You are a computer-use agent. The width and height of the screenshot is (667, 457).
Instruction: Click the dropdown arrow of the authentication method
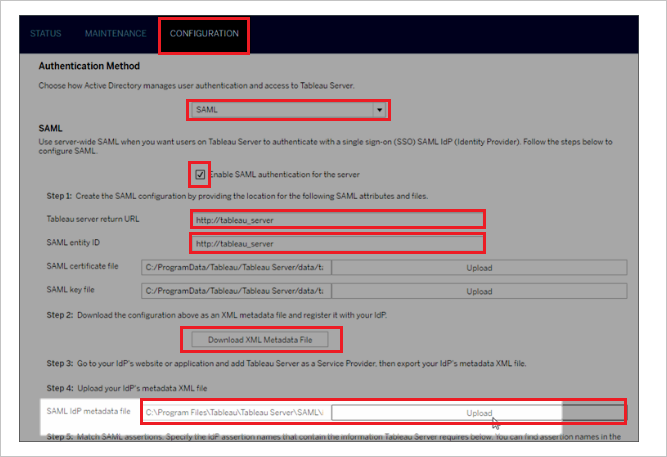379,110
